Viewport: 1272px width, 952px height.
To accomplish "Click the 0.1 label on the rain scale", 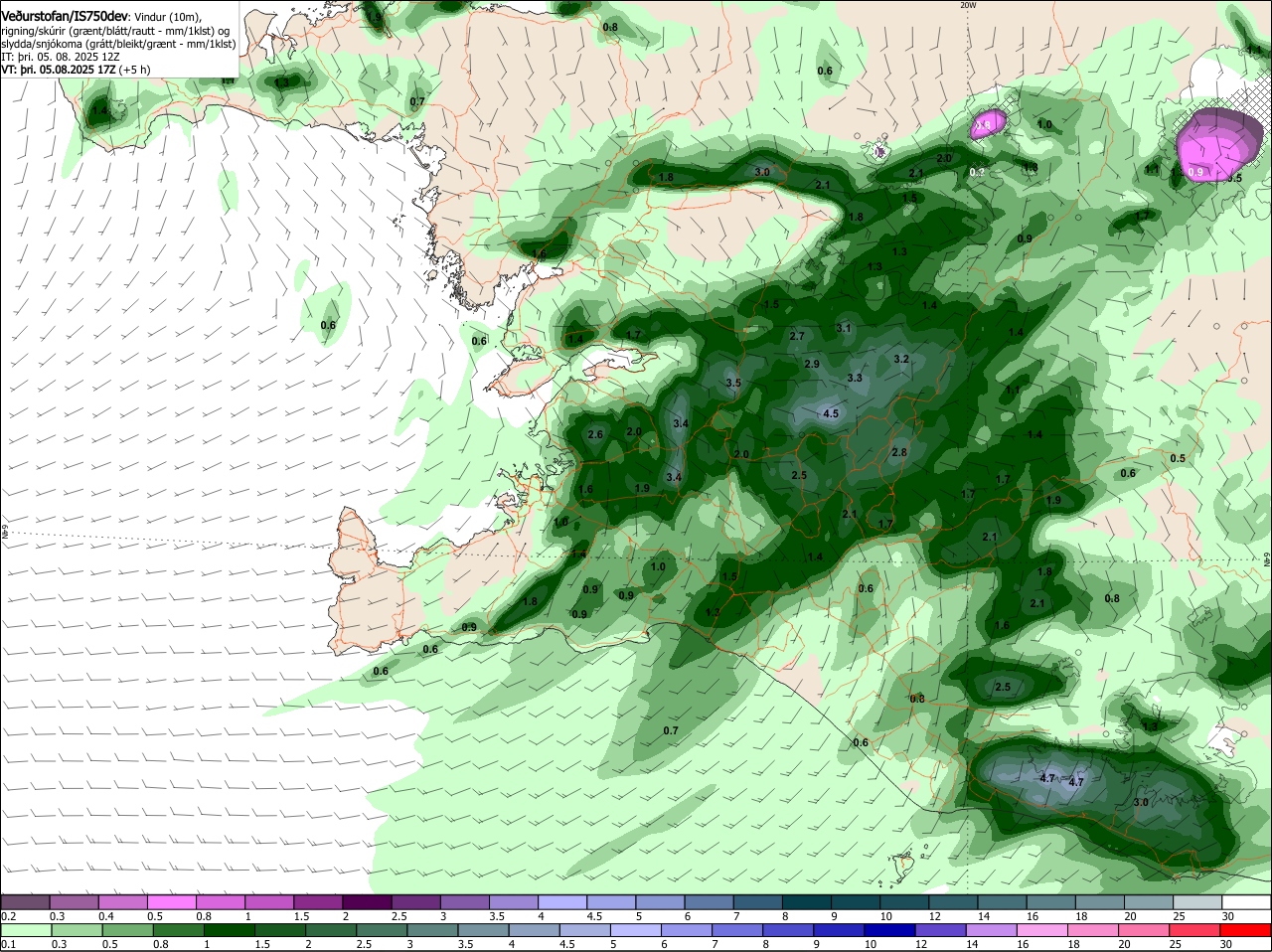I will (8, 944).
